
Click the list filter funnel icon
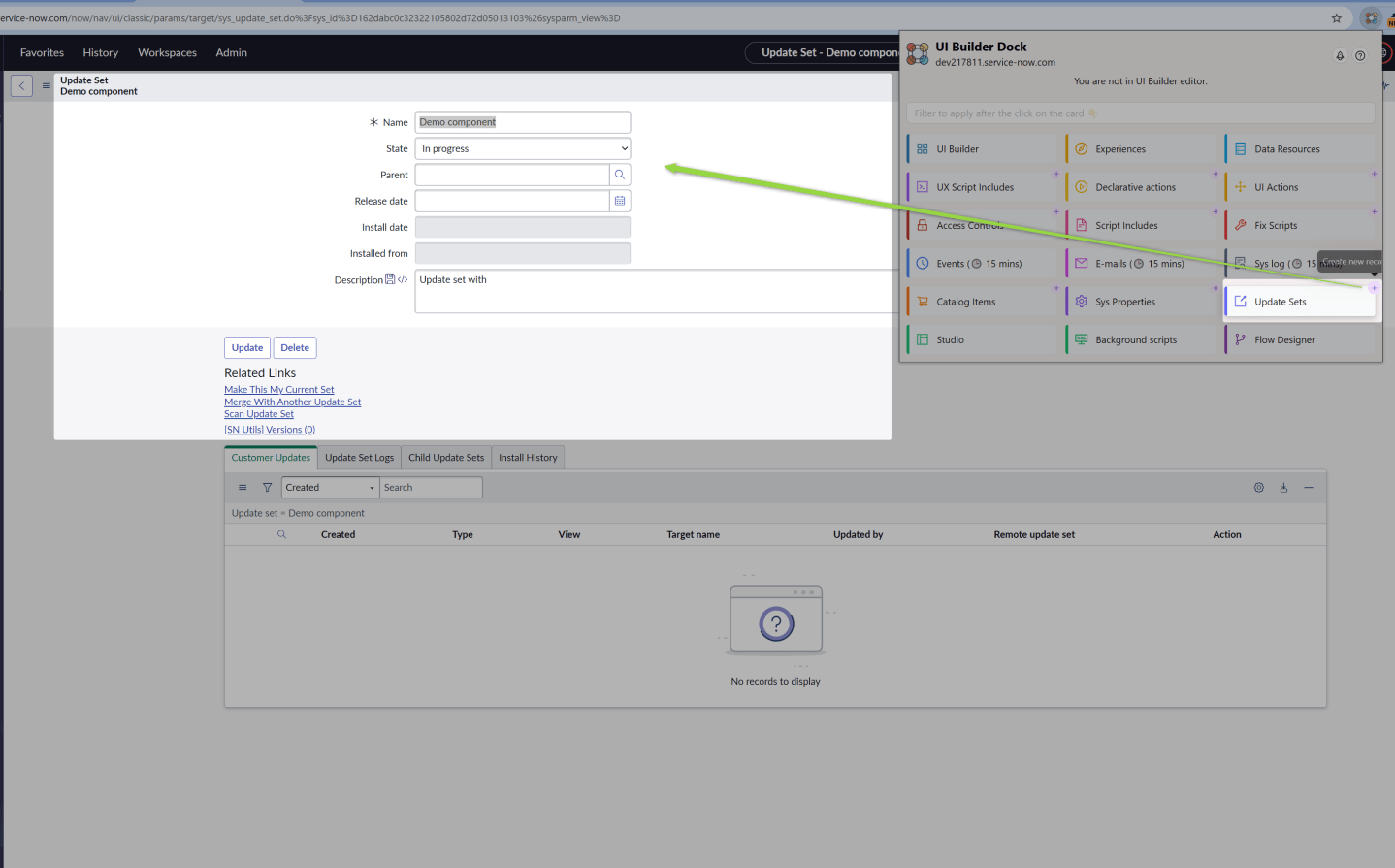pos(267,487)
